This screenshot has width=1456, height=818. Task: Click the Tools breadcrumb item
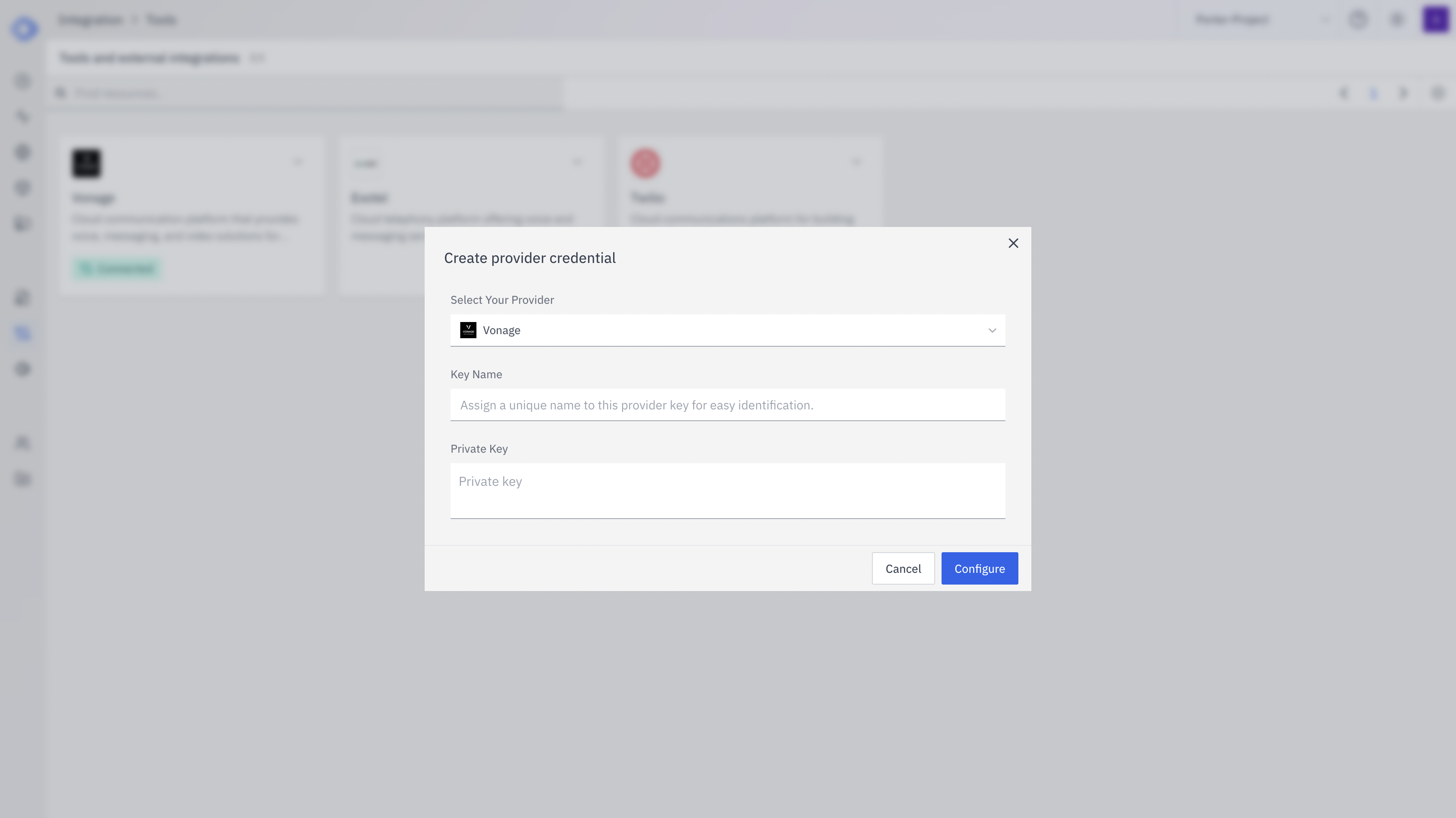tap(162, 19)
